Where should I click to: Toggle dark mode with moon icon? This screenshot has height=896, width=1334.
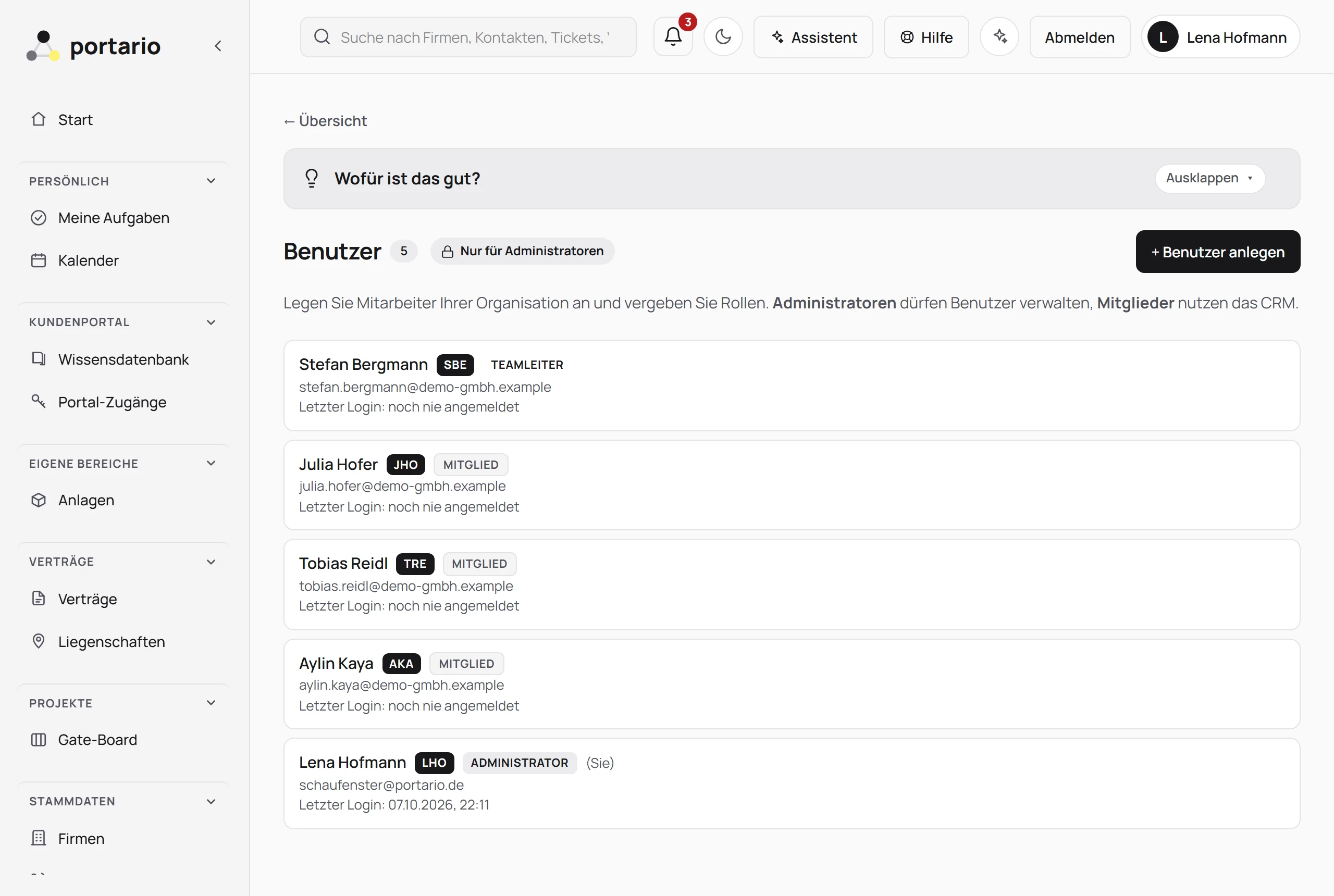tap(723, 37)
